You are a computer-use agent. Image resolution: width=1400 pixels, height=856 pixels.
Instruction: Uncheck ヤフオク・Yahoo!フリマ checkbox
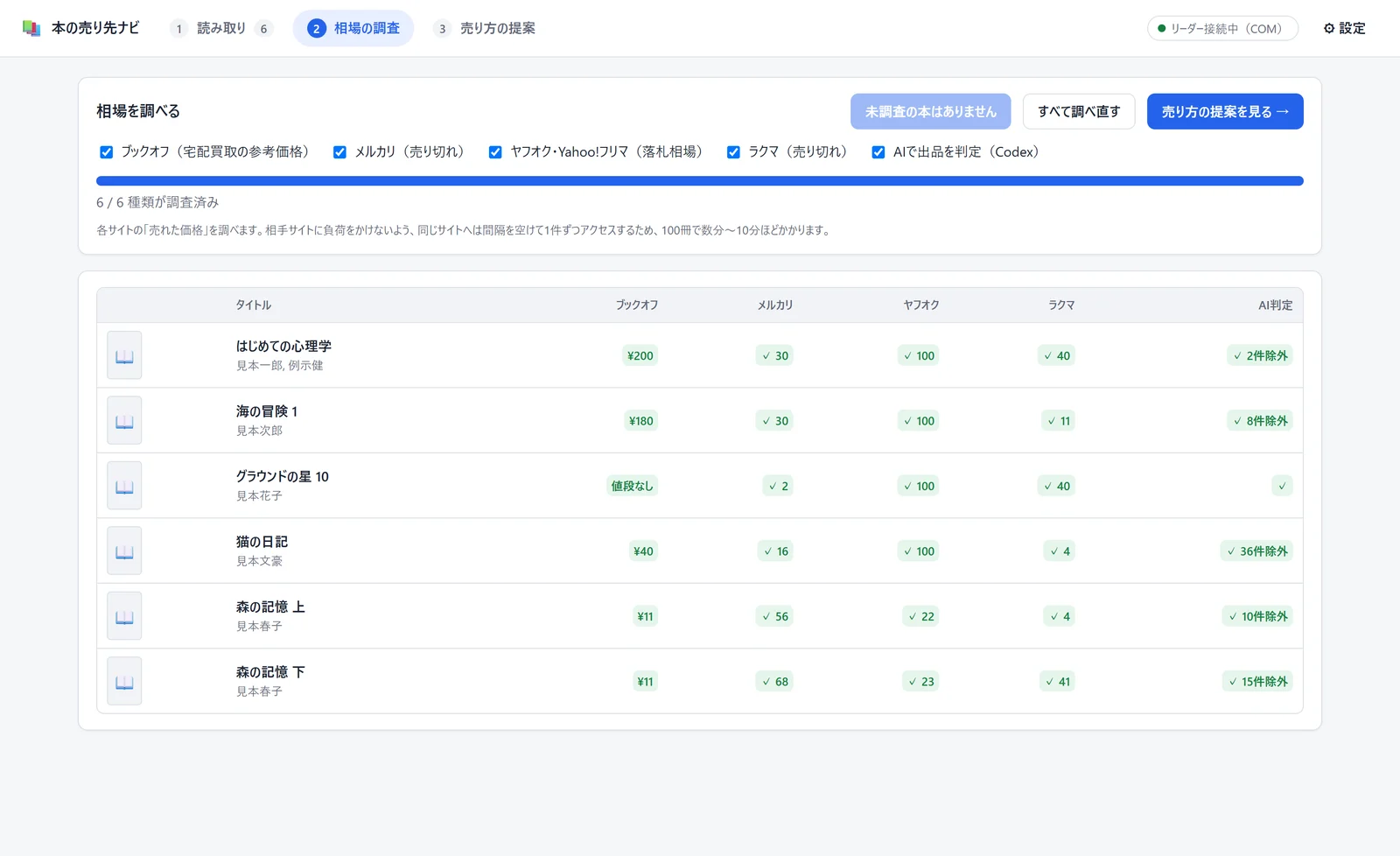[495, 152]
